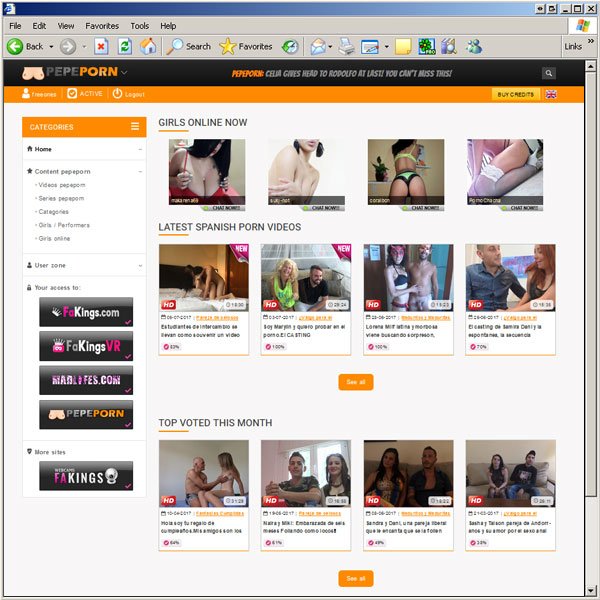This screenshot has height=600, width=600.
Task: Click the Print icon in toolbar
Action: pyautogui.click(x=346, y=46)
